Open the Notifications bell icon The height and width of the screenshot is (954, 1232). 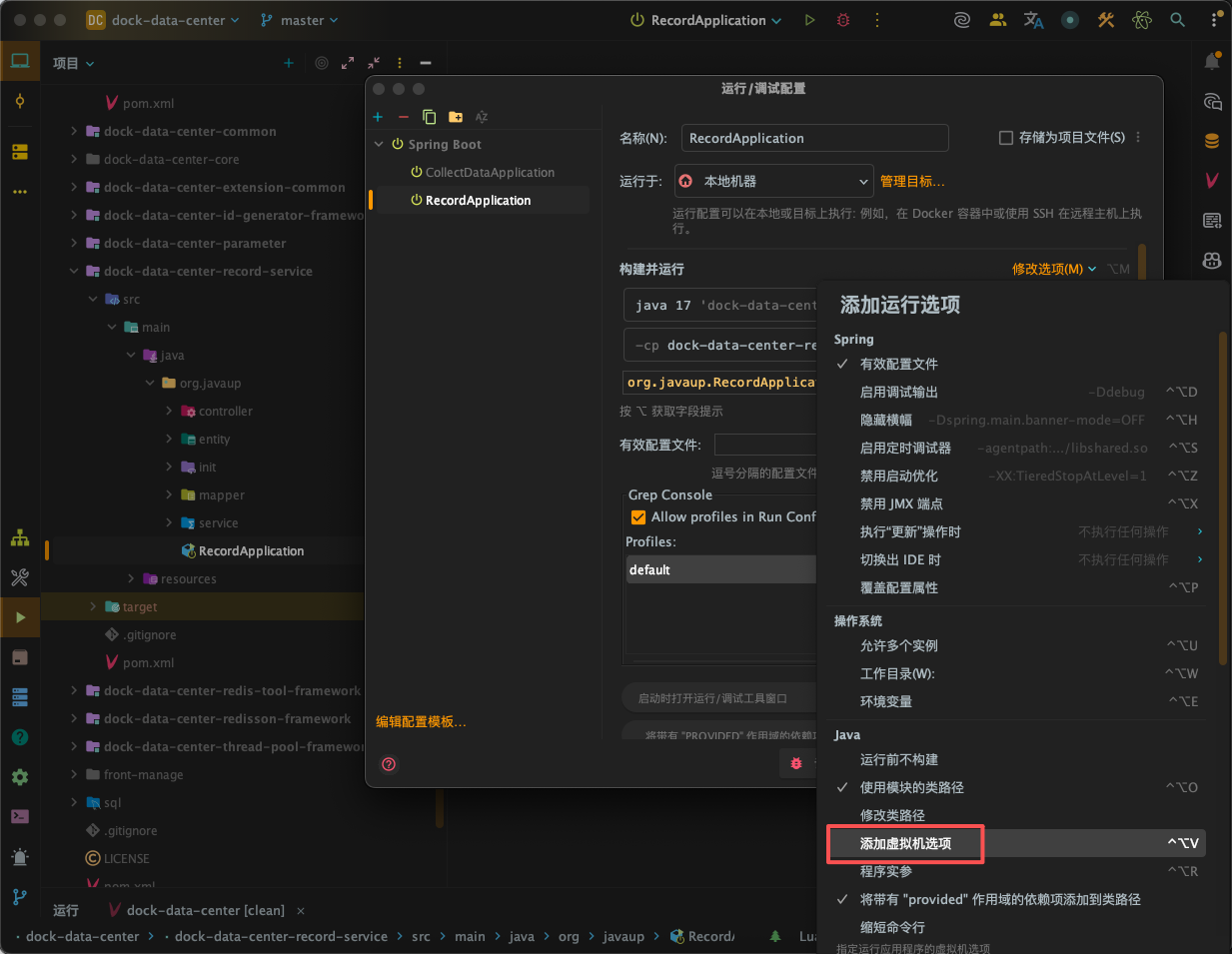coord(1212,62)
